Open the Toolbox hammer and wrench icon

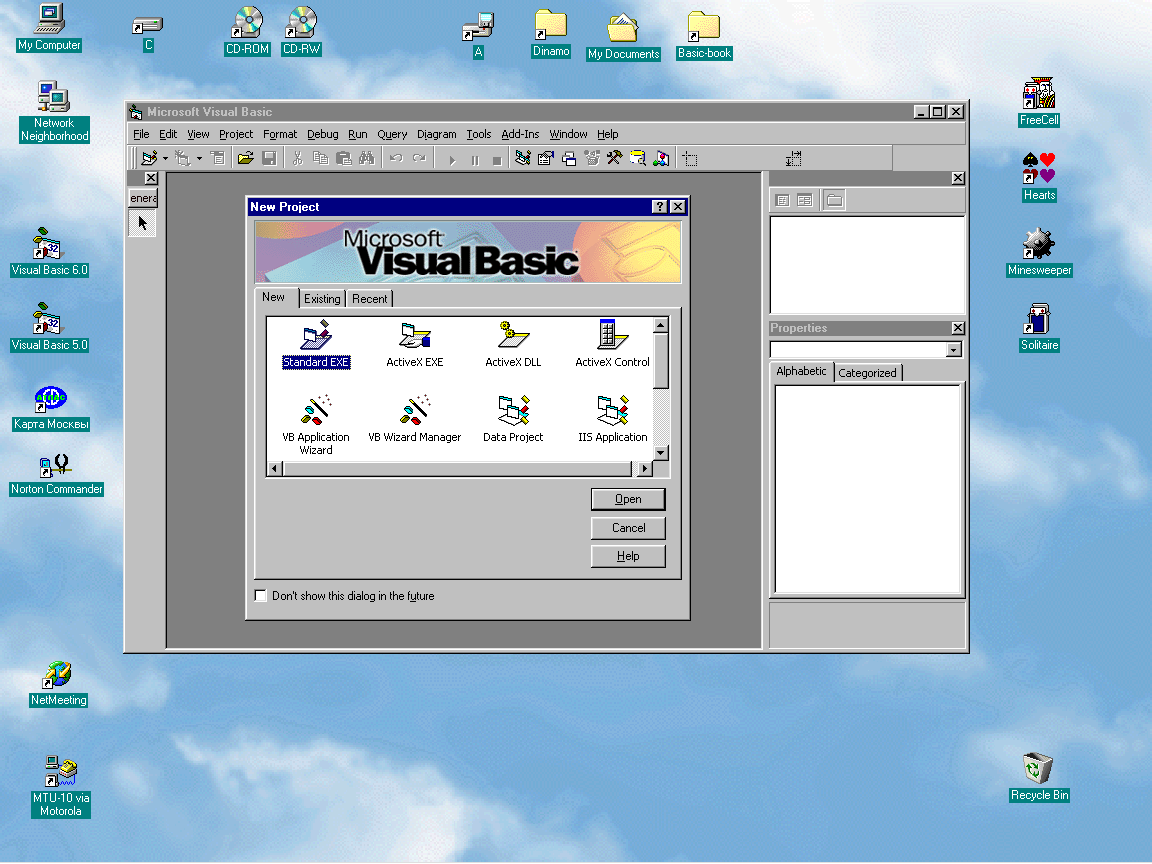click(614, 158)
